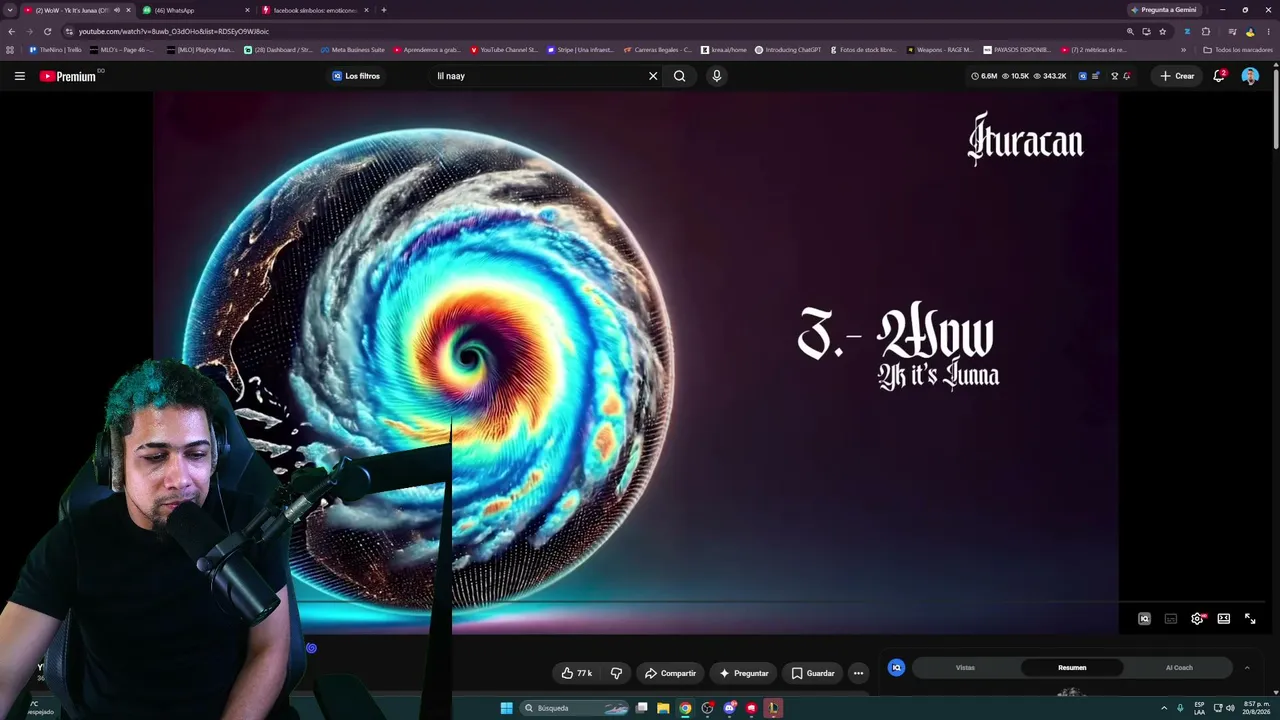This screenshot has width=1280, height=720.
Task: Start voice search with the microphone
Action: pyautogui.click(x=716, y=76)
